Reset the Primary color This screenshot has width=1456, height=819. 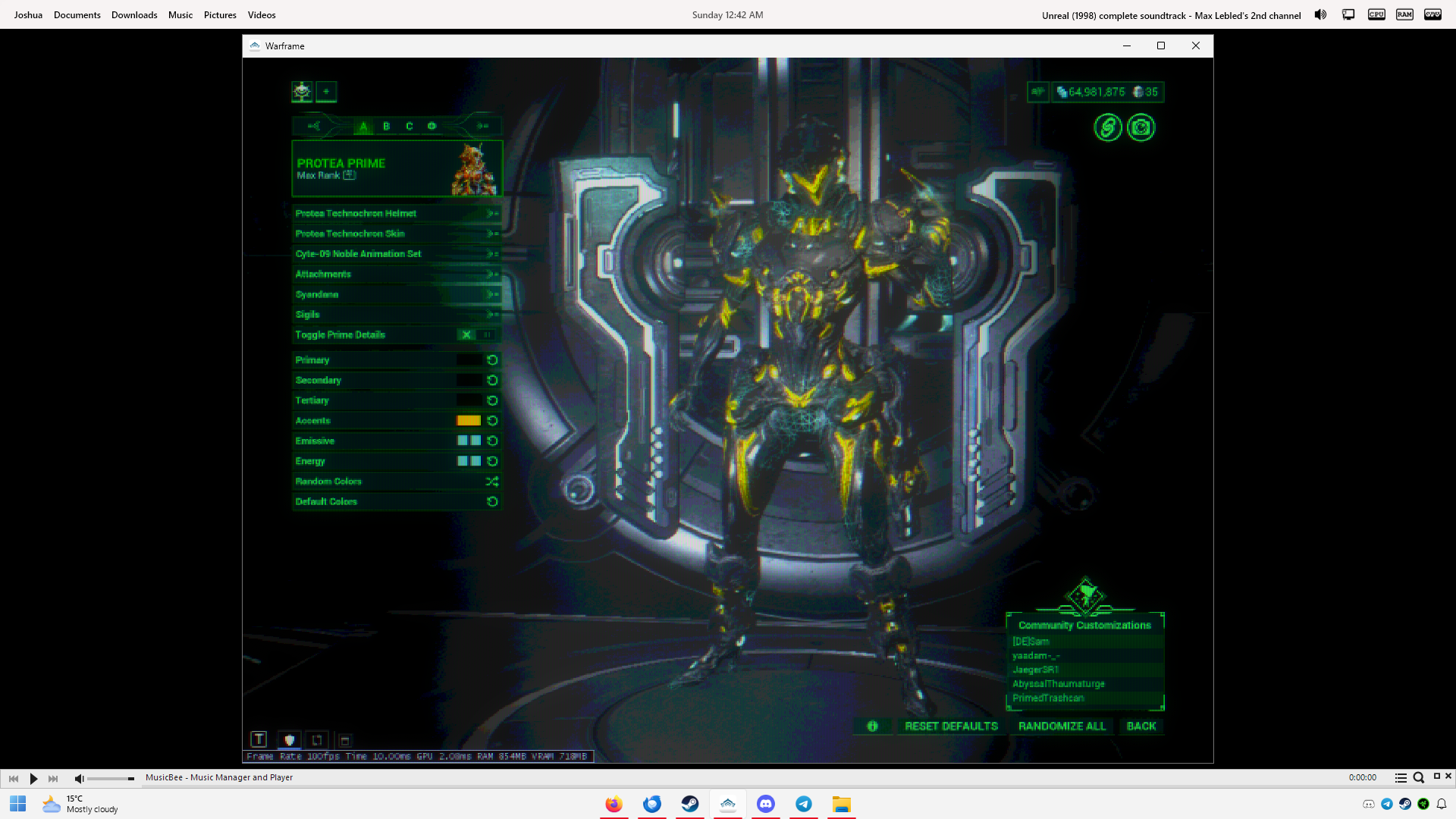click(x=492, y=360)
